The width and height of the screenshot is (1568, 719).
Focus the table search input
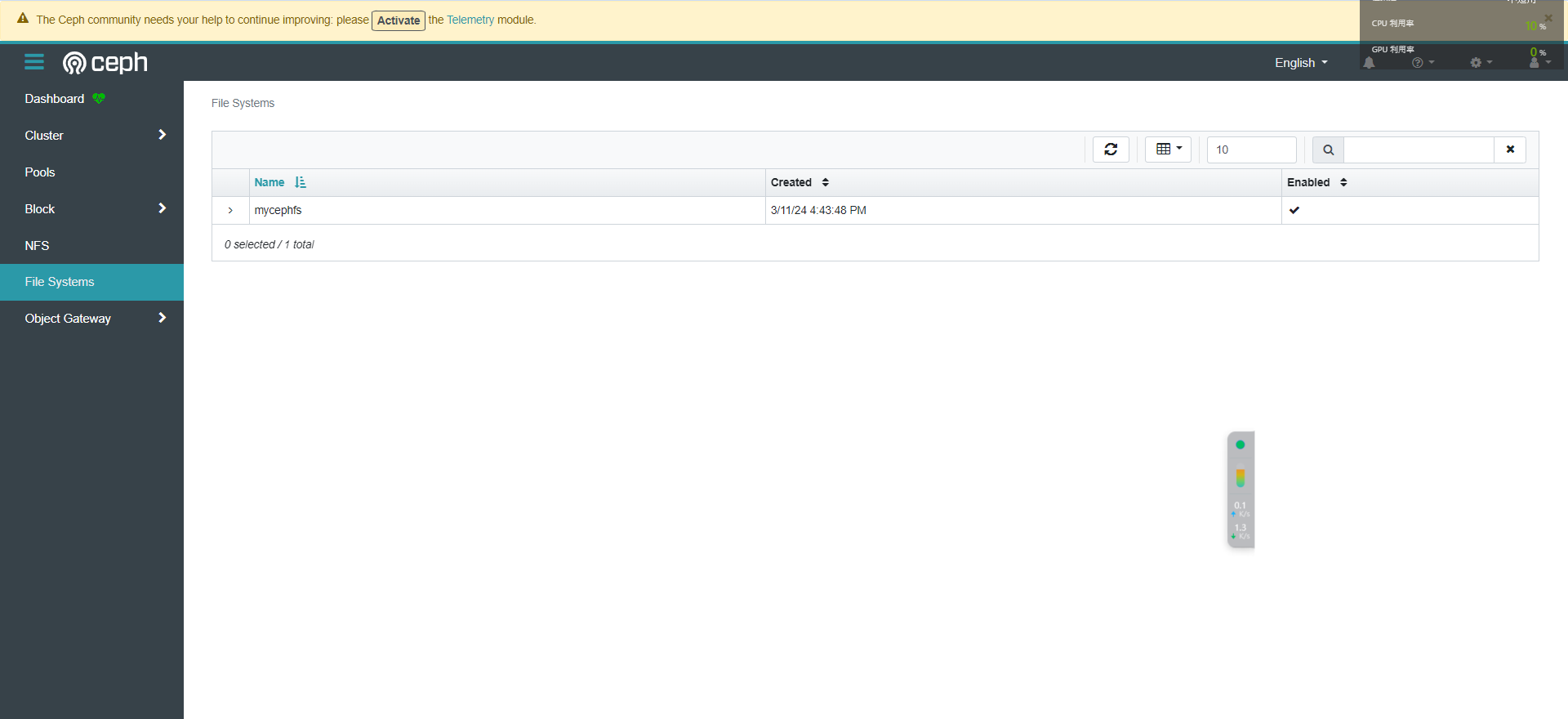(1419, 150)
